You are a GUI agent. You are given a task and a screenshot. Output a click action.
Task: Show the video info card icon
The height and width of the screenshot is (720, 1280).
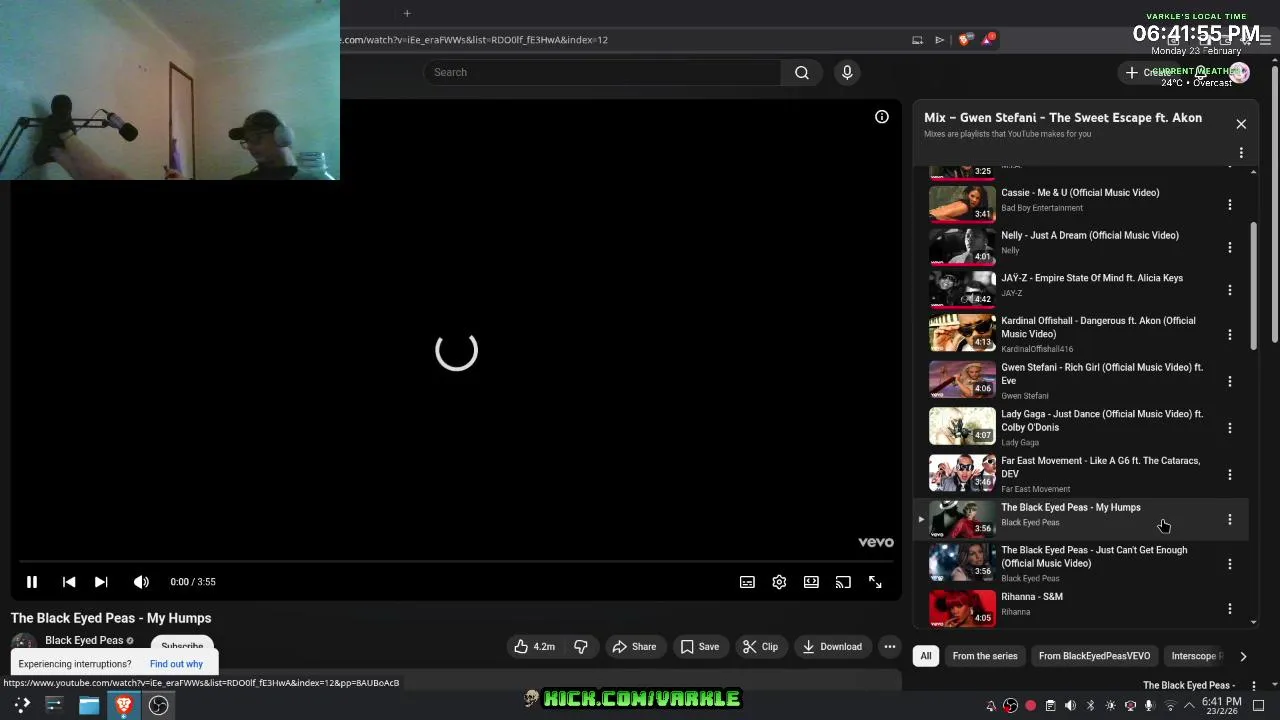[882, 117]
